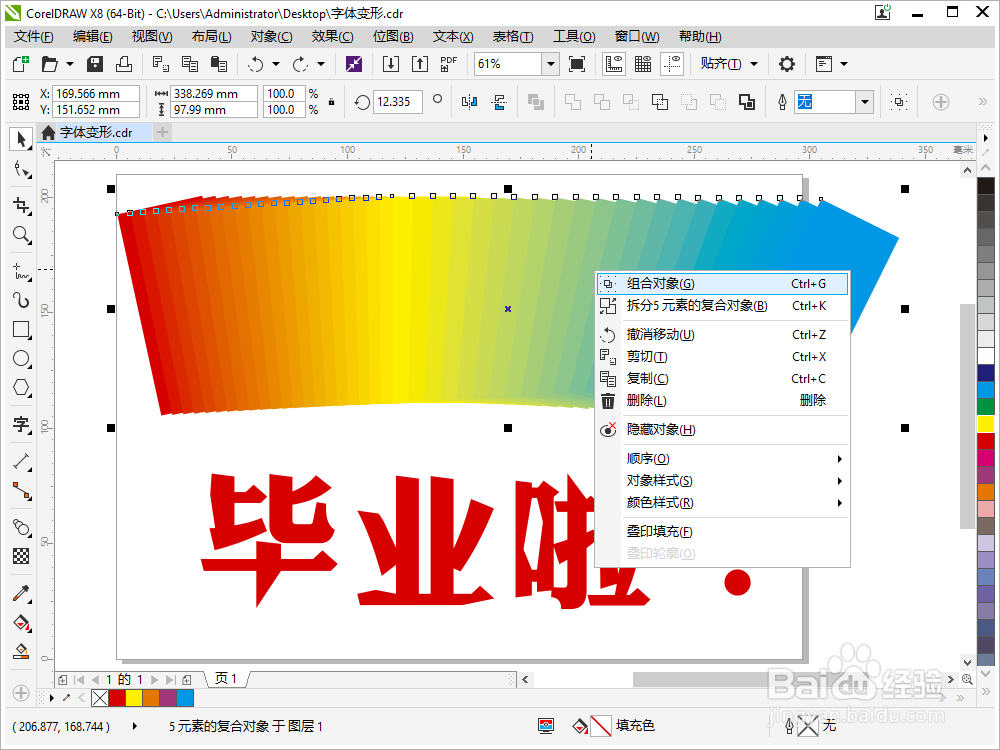Click the Export icon
This screenshot has width=1000, height=750.
[420, 64]
